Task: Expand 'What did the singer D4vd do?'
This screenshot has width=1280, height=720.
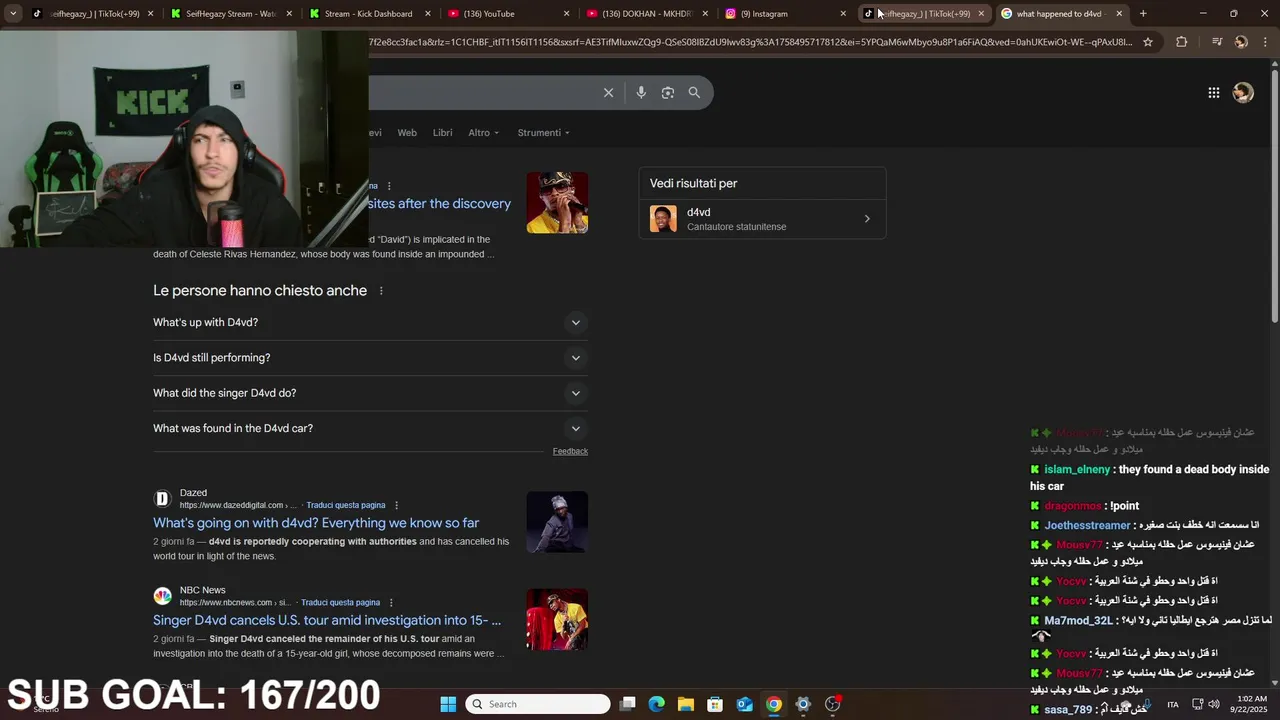Action: coord(370,393)
